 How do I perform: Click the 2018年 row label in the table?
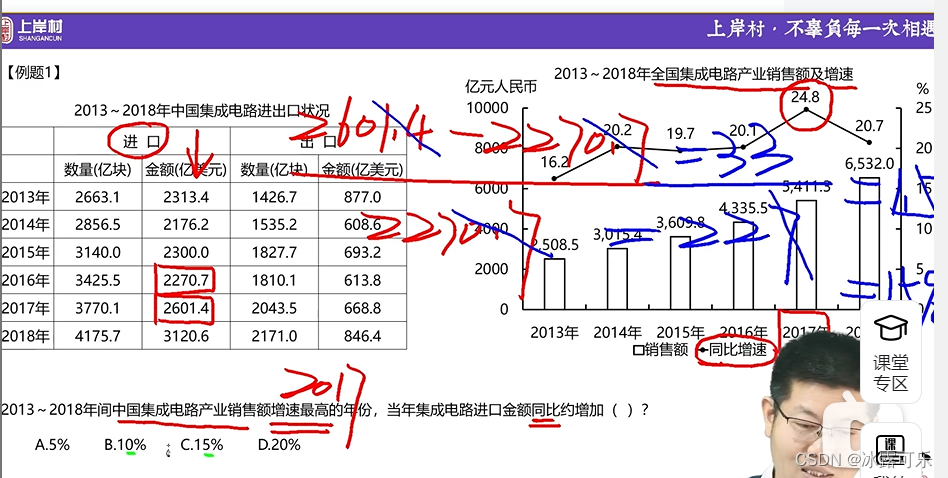coord(25,336)
